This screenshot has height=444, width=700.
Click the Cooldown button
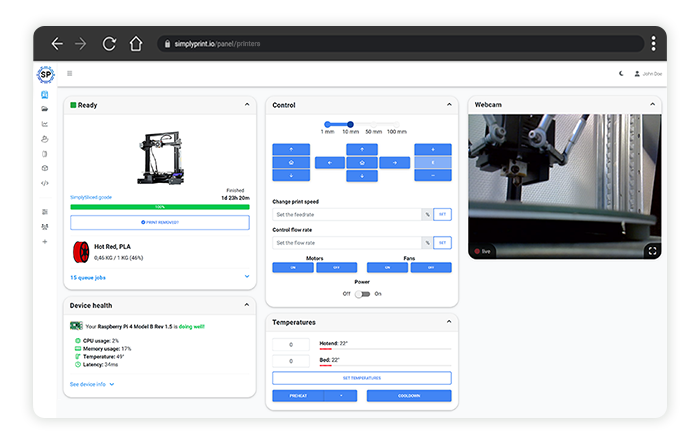pos(408,396)
